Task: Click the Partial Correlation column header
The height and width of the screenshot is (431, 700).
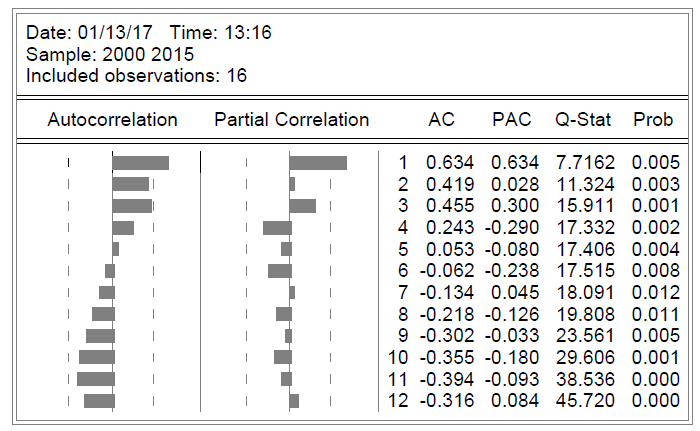Action: click(291, 120)
